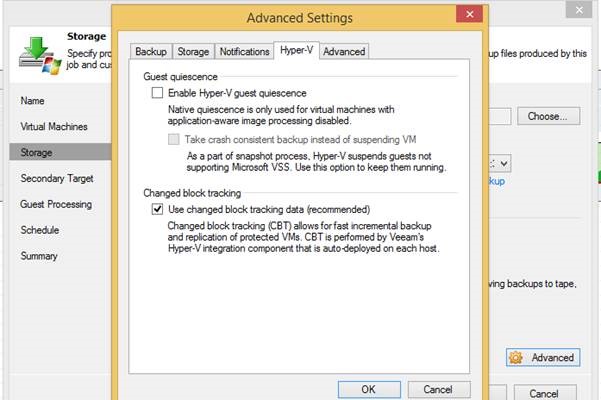Select Virtual Machines wizard step

(54, 127)
